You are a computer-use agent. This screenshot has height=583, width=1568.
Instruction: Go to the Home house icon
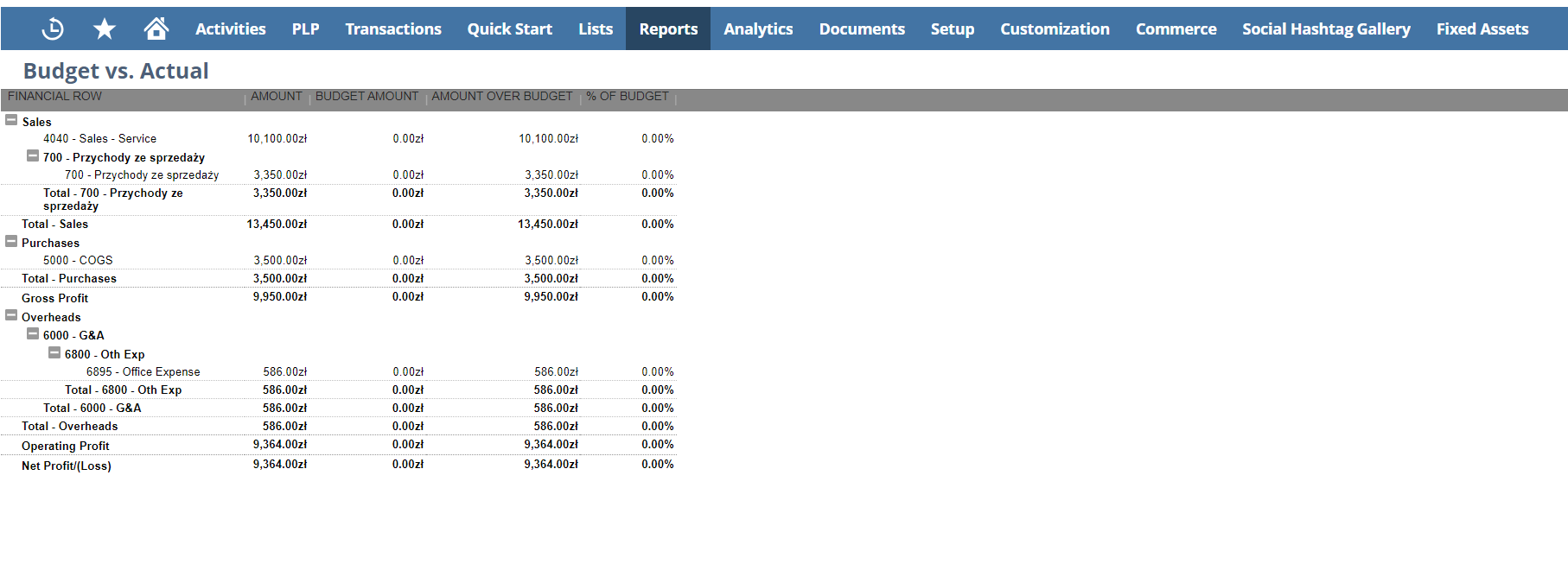tap(156, 29)
